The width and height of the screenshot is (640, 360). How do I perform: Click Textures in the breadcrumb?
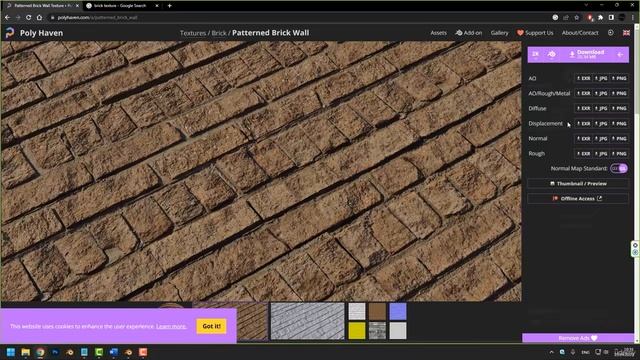tap(193, 33)
